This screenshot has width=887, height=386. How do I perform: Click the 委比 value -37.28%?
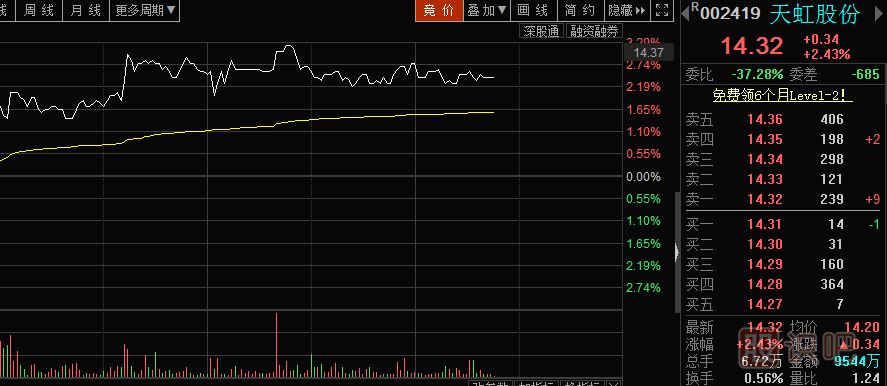pos(757,74)
